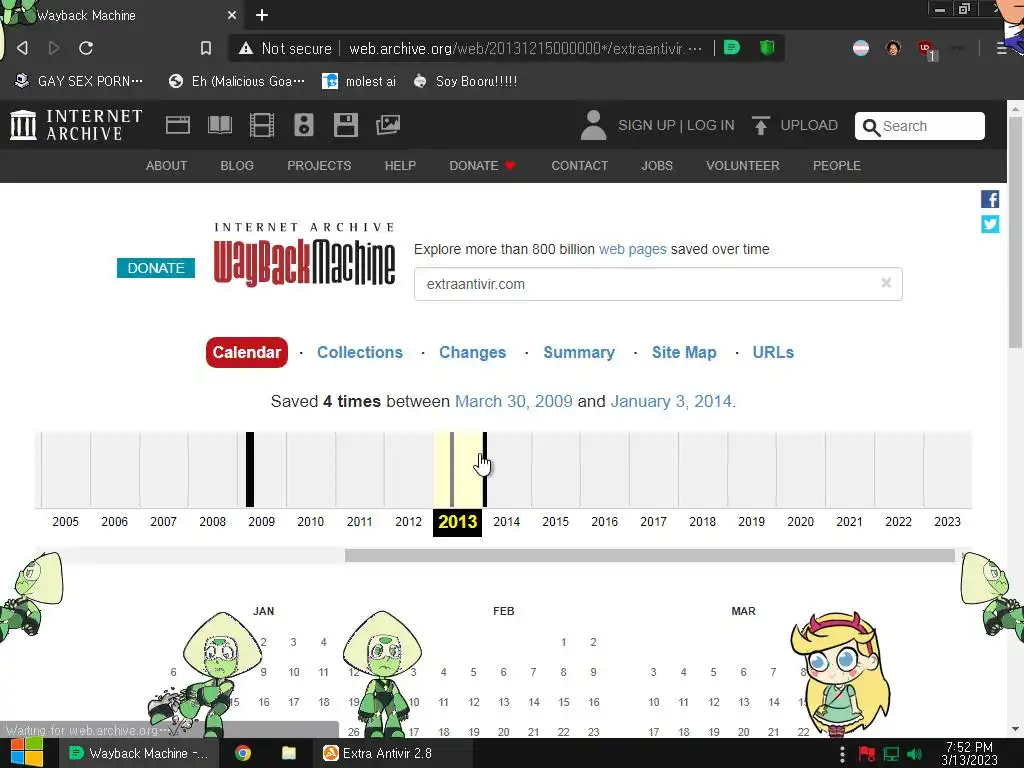Image resolution: width=1024 pixels, height=768 pixels.
Task: Click LOG IN link
Action: pyautogui.click(x=711, y=125)
